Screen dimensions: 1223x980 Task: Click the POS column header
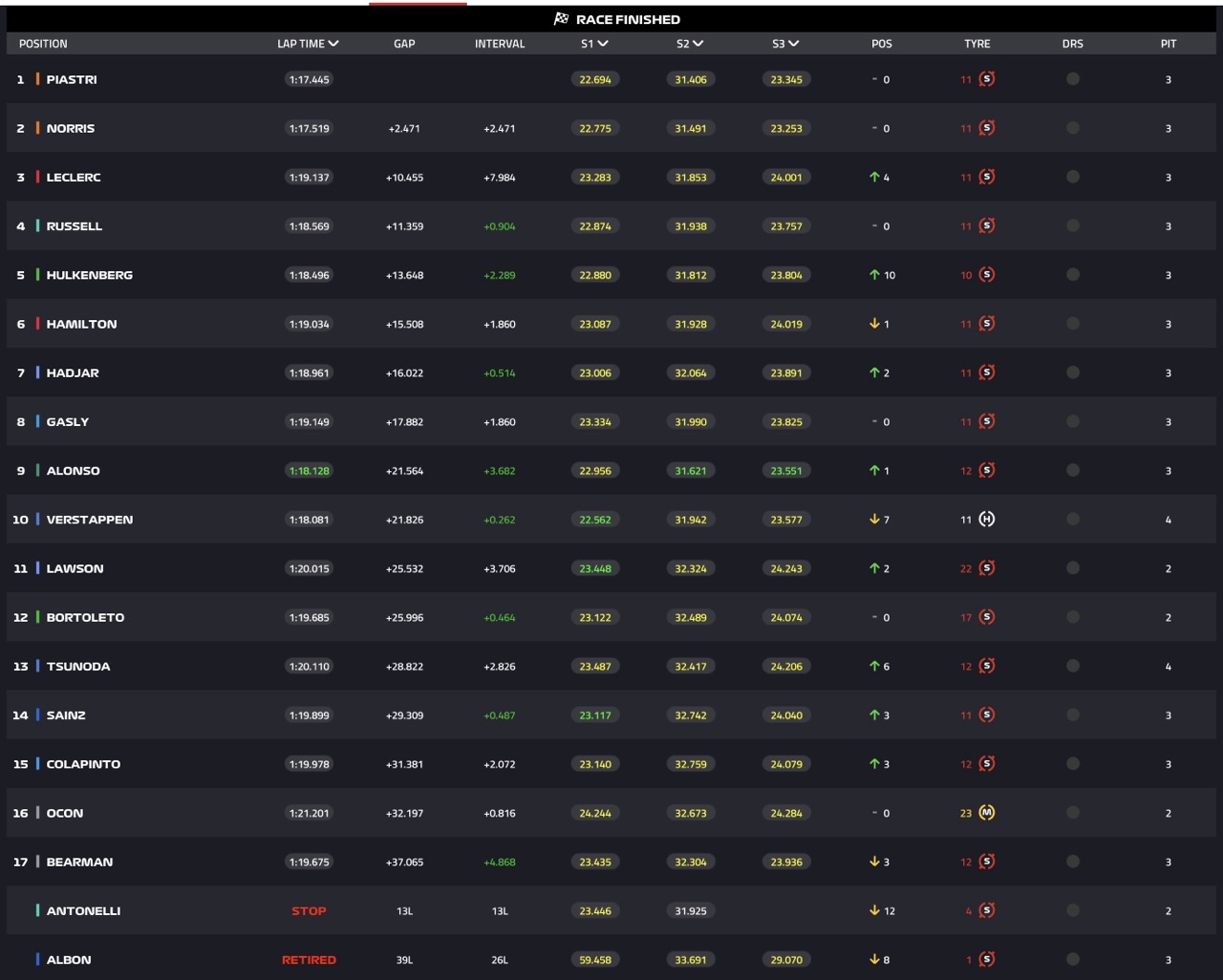coord(882,44)
